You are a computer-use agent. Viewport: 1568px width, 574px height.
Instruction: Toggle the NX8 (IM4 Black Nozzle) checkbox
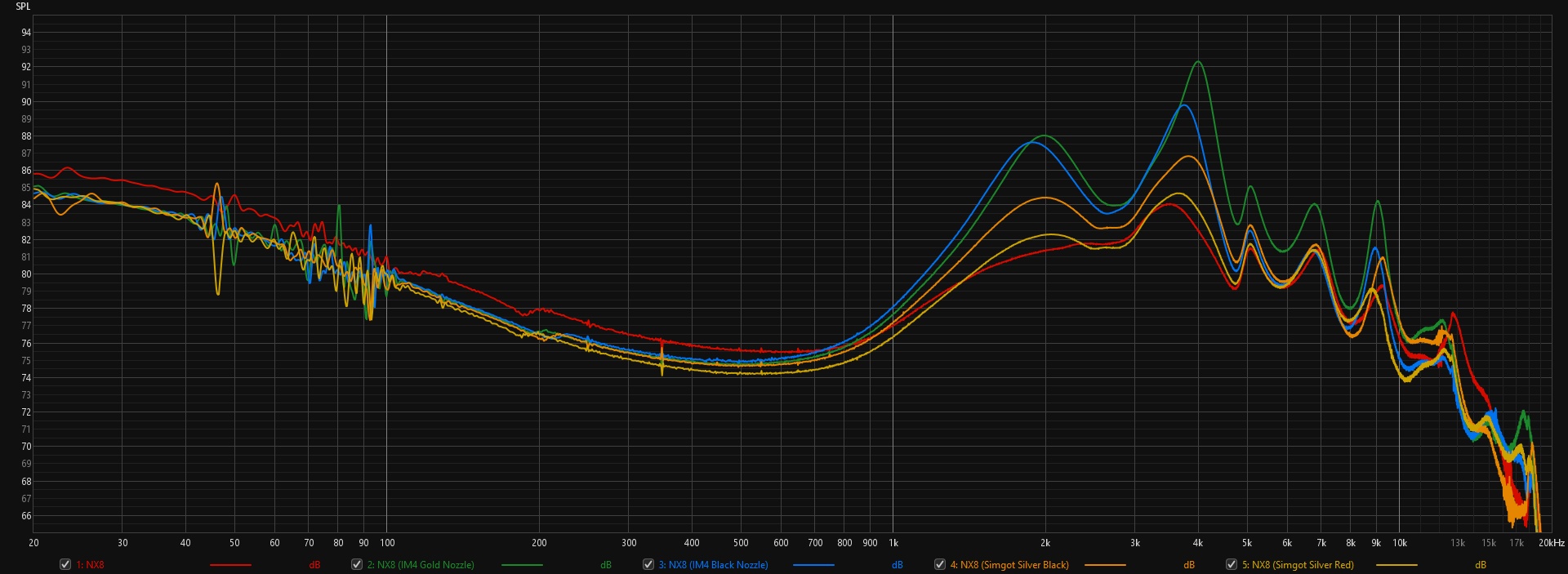pyautogui.click(x=648, y=564)
